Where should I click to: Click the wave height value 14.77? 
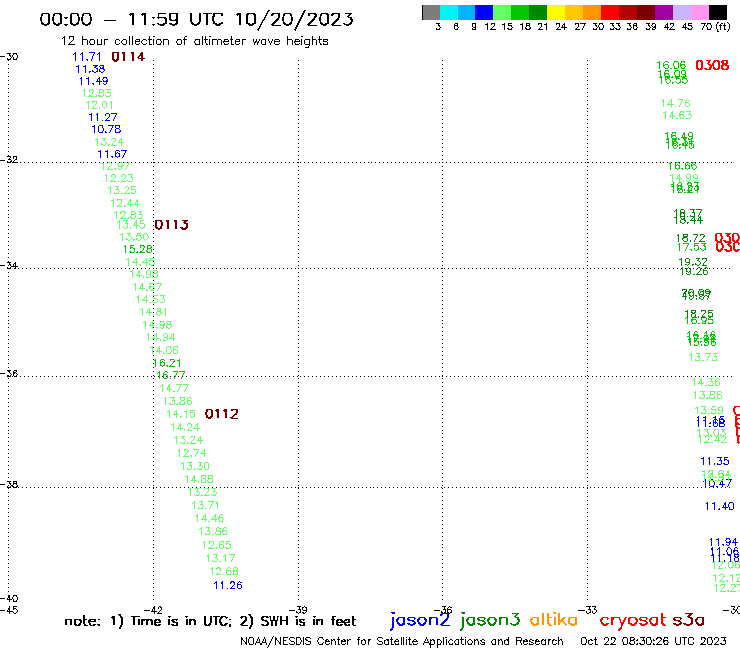(x=174, y=388)
